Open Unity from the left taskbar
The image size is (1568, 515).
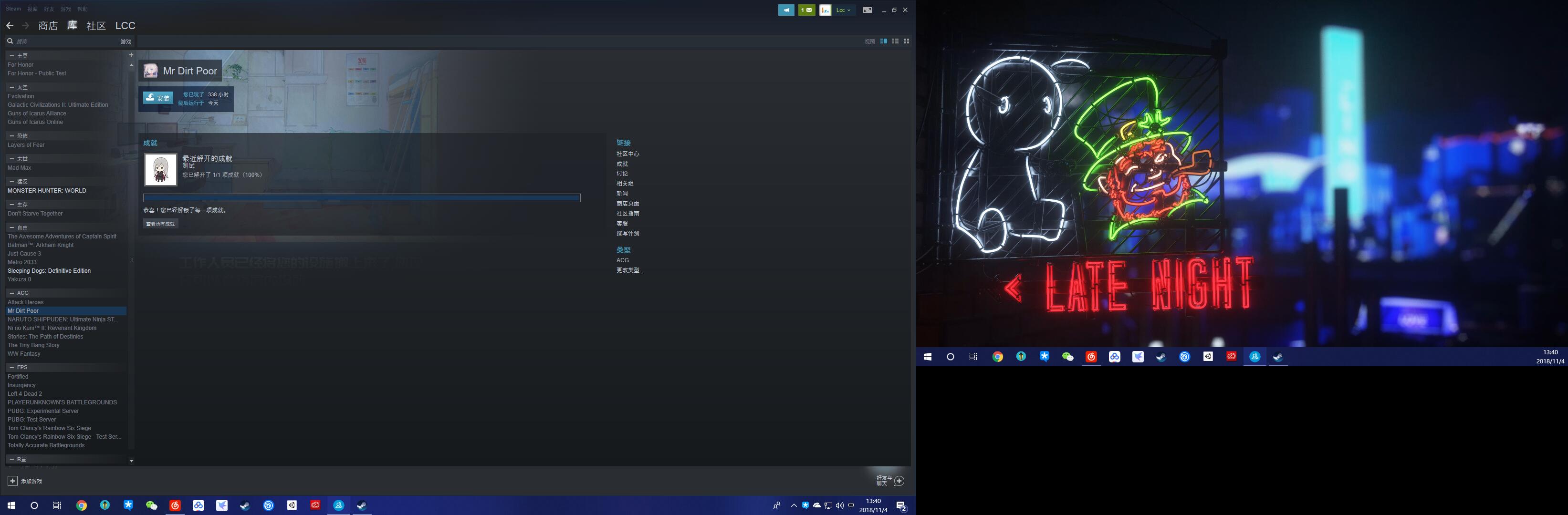click(292, 505)
